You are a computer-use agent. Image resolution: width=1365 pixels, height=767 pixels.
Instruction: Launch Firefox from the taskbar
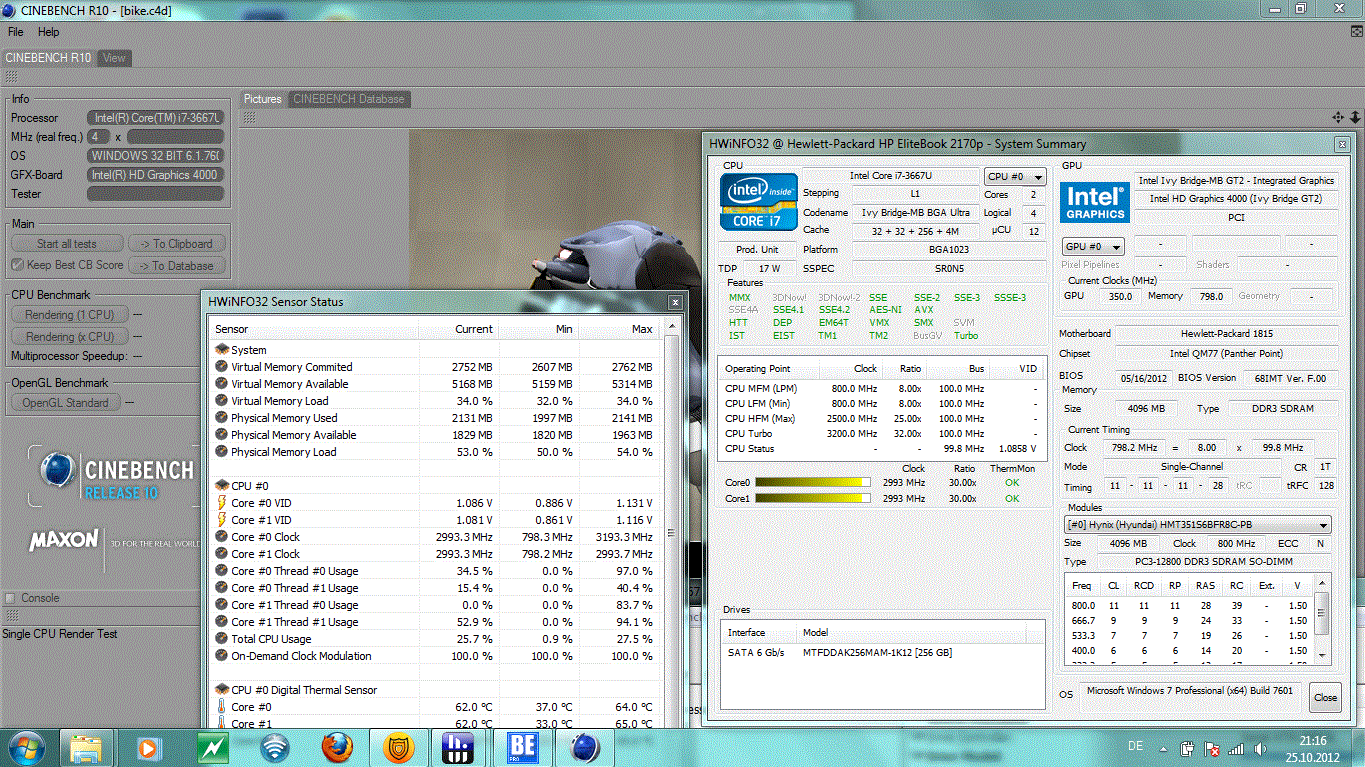click(x=337, y=747)
